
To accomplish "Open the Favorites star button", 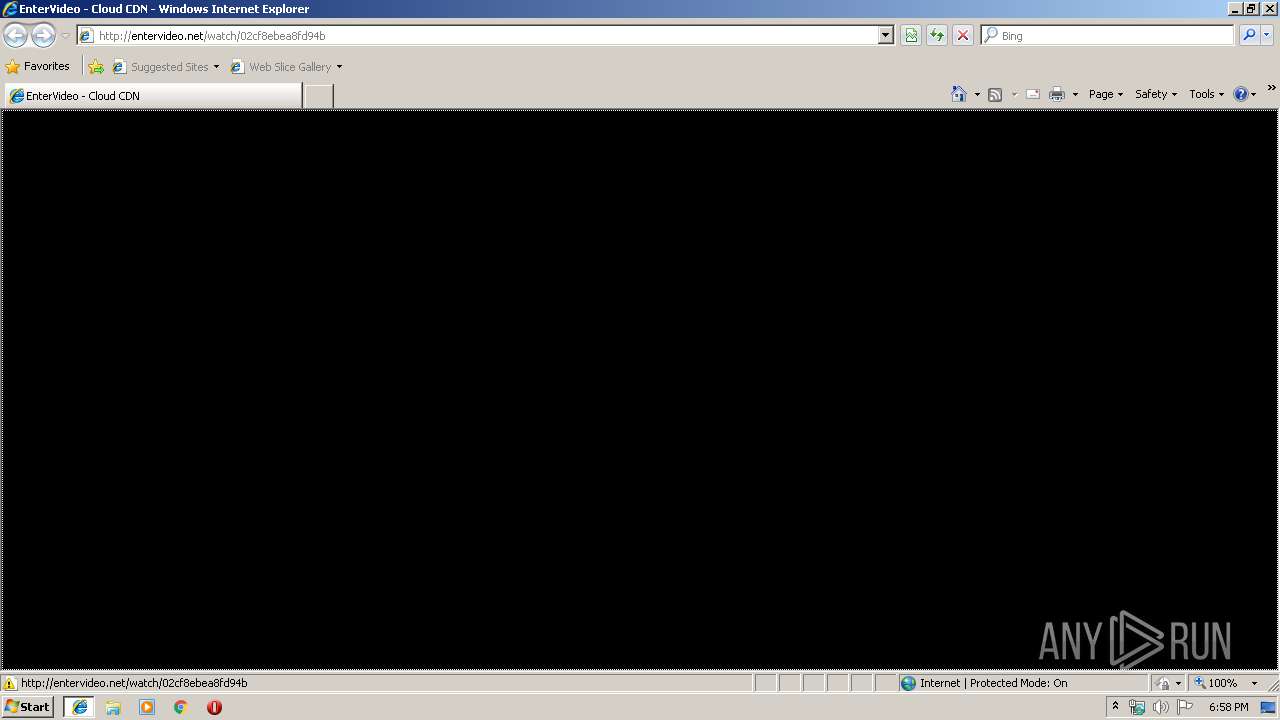I will click(38, 66).
